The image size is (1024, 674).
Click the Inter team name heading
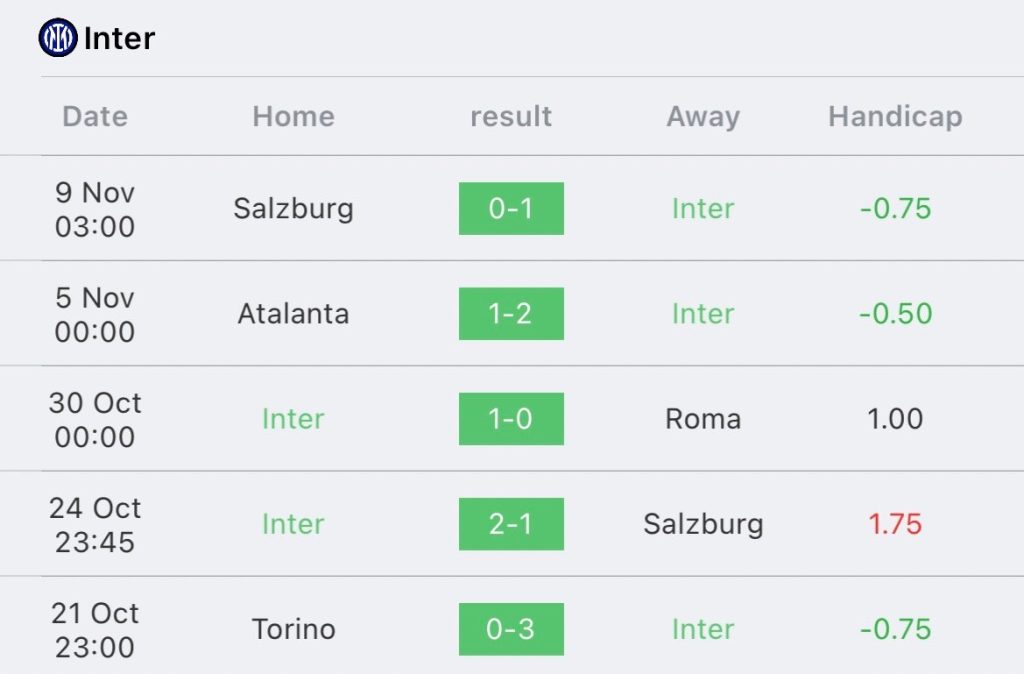click(x=119, y=39)
